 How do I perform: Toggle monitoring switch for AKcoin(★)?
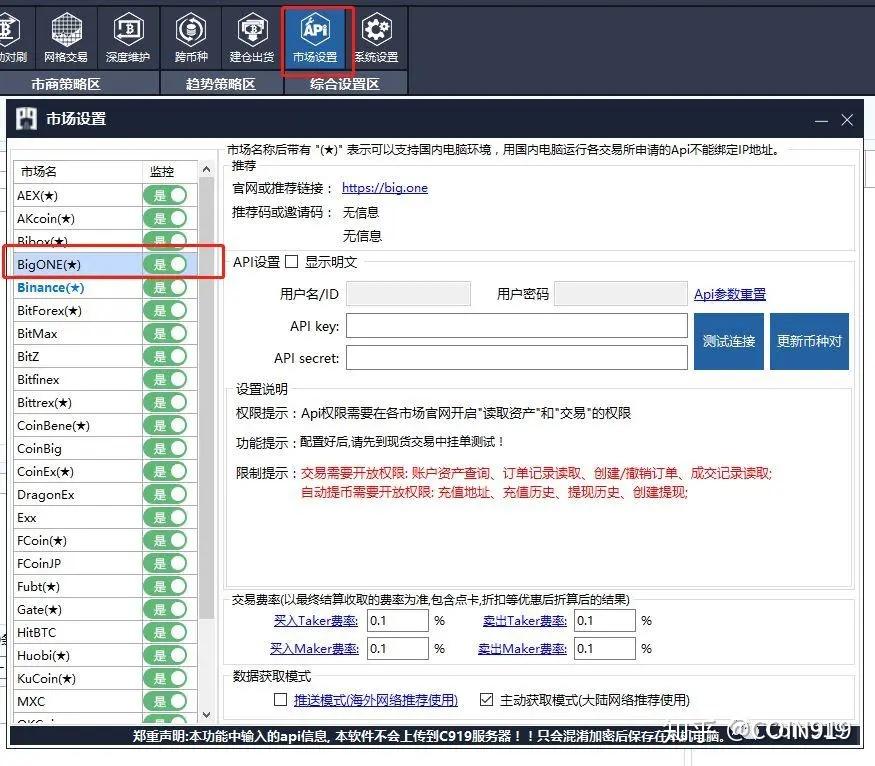point(165,218)
